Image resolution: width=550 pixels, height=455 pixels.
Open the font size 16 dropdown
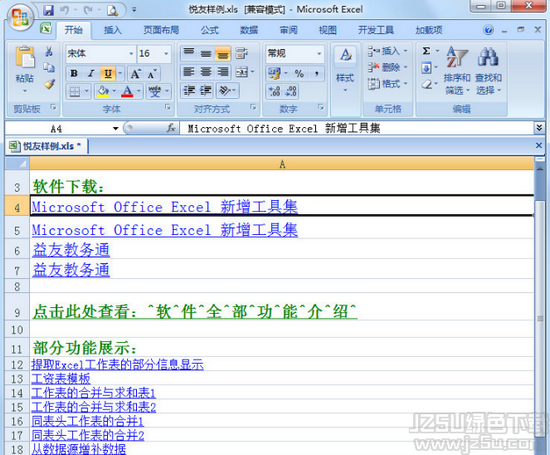pos(166,54)
